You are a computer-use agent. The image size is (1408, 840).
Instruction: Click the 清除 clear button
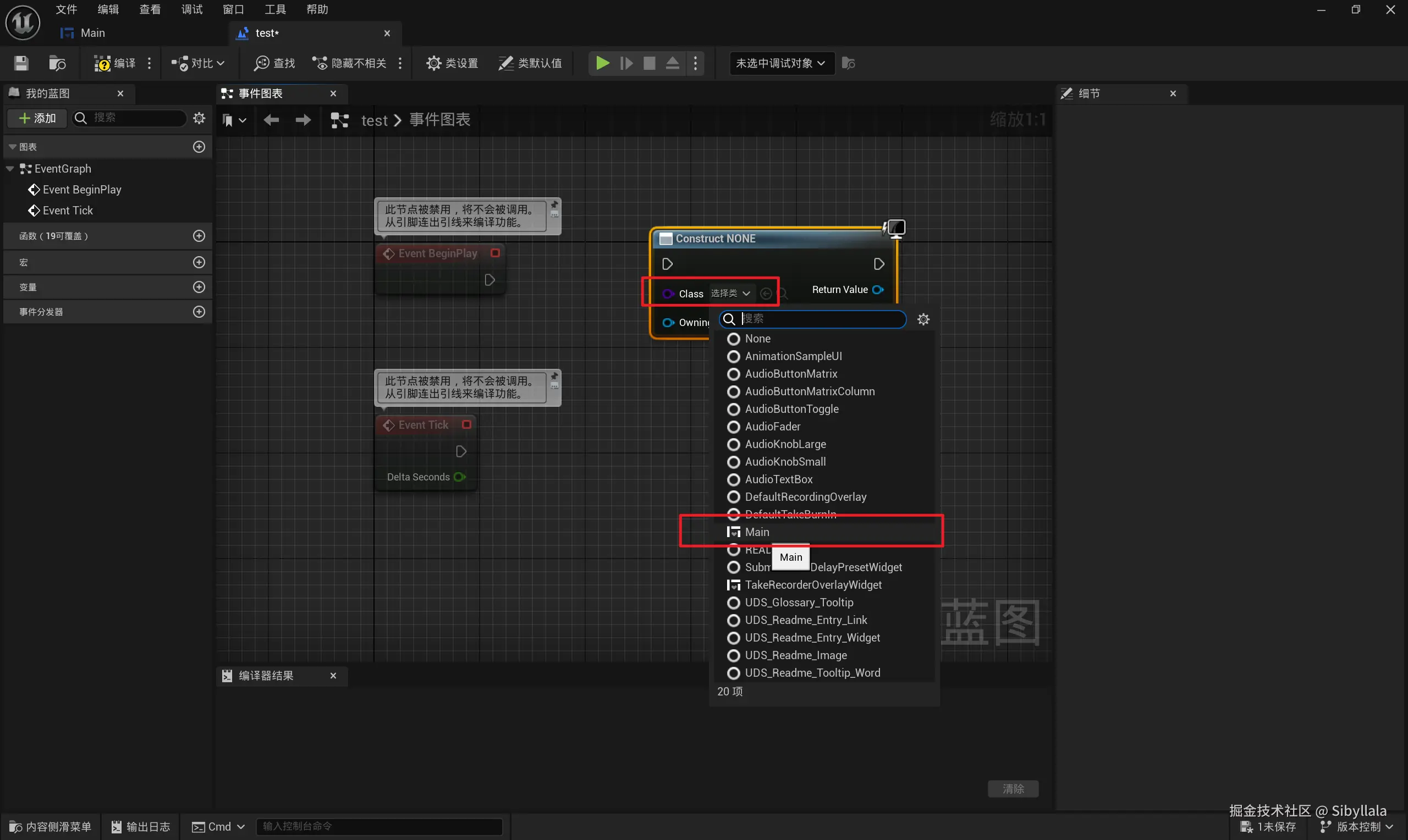(x=1013, y=788)
